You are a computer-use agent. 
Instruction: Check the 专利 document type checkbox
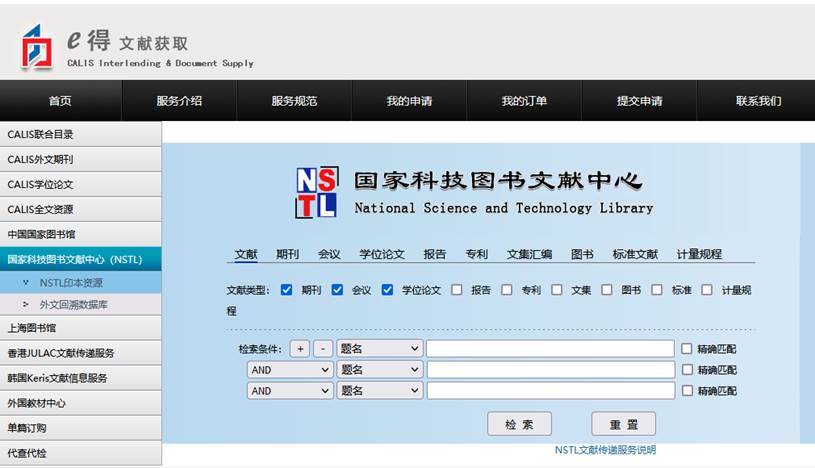tap(507, 290)
